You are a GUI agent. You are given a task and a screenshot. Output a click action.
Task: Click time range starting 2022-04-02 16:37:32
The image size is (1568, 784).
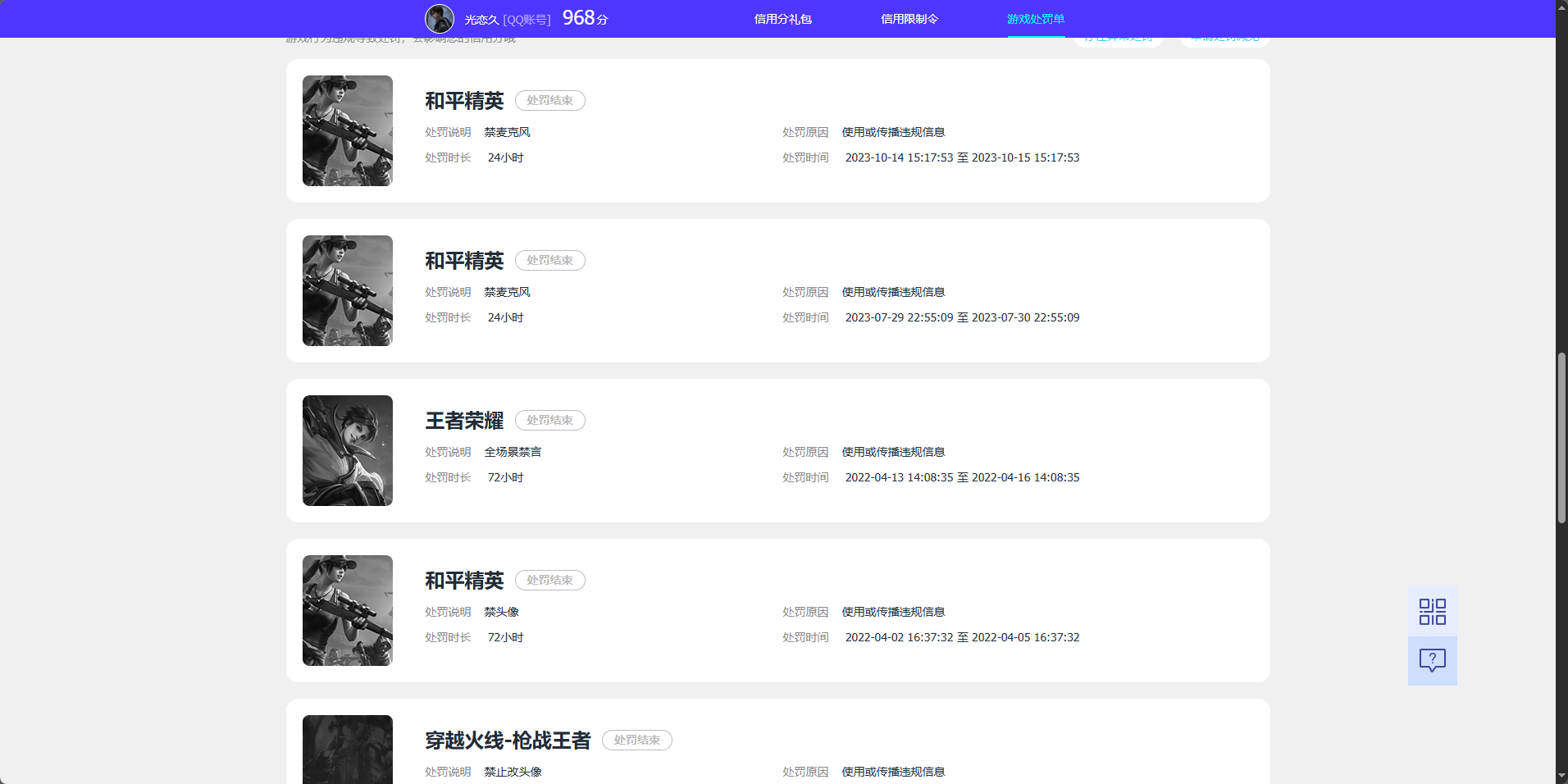962,637
